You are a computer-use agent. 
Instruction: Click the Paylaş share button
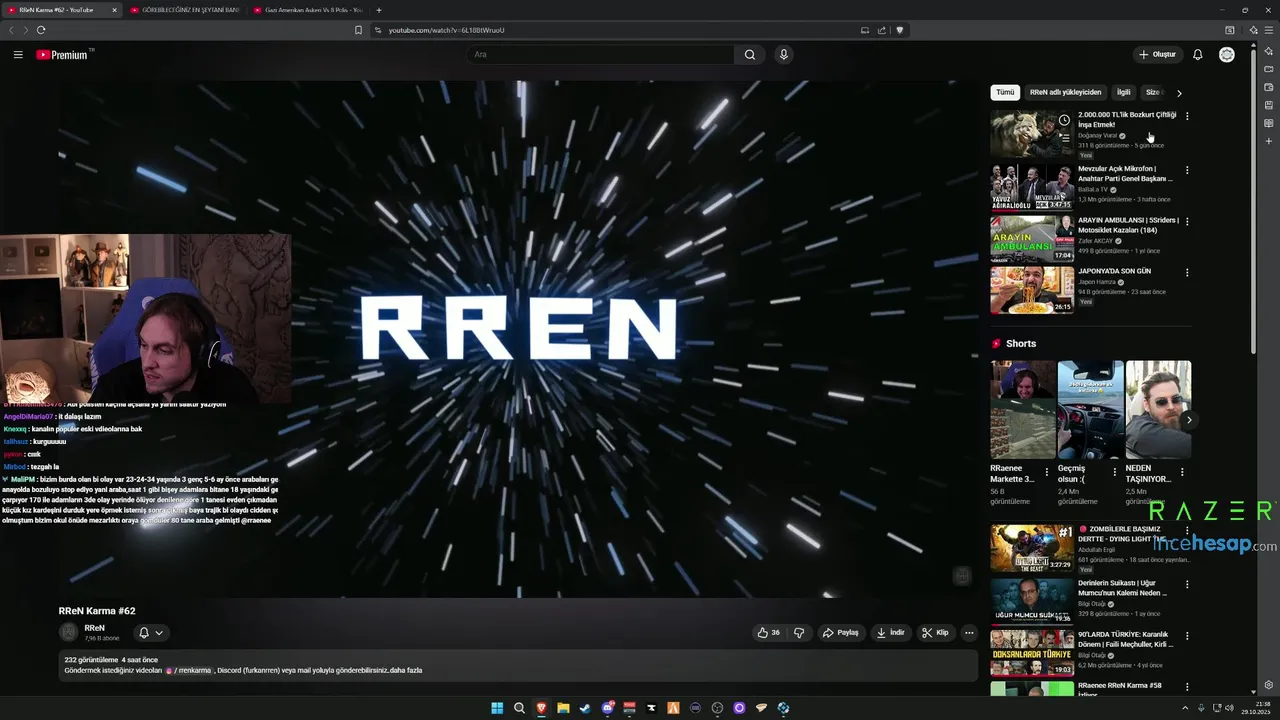[x=841, y=633]
